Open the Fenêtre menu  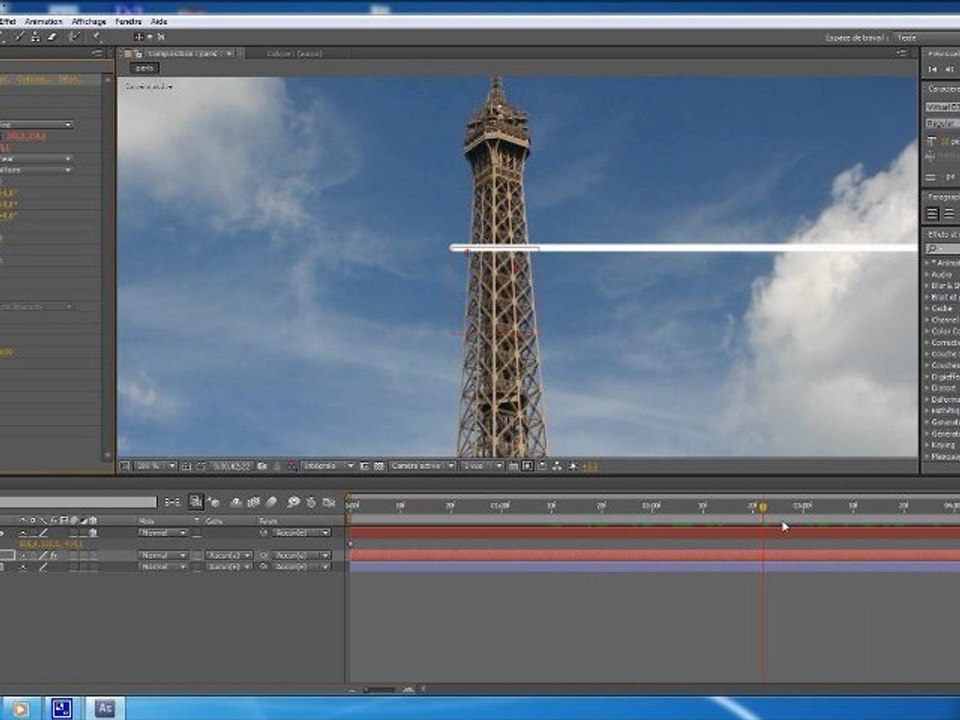129,21
